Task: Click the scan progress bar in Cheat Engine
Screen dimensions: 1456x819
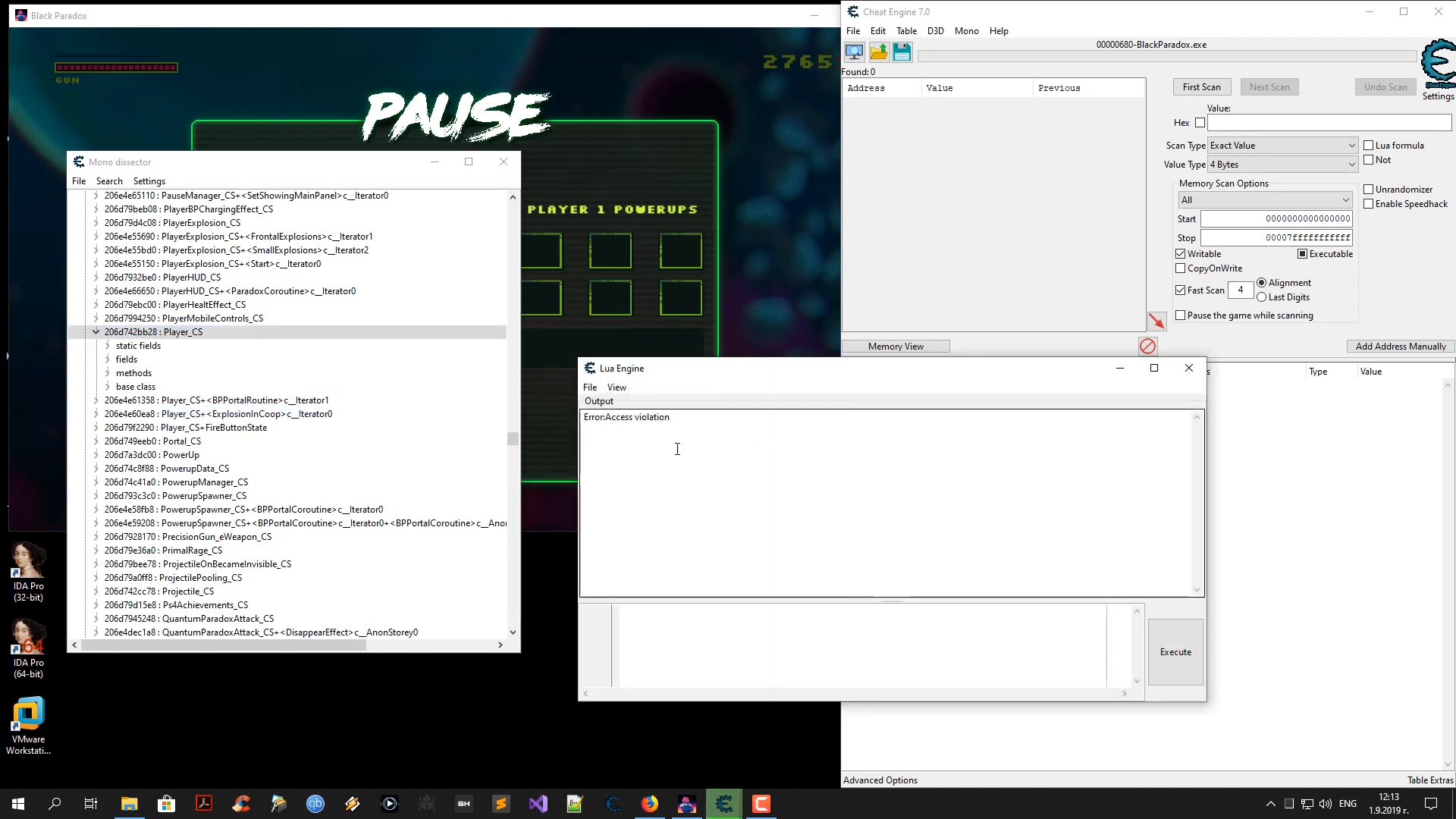Action: [1166, 56]
